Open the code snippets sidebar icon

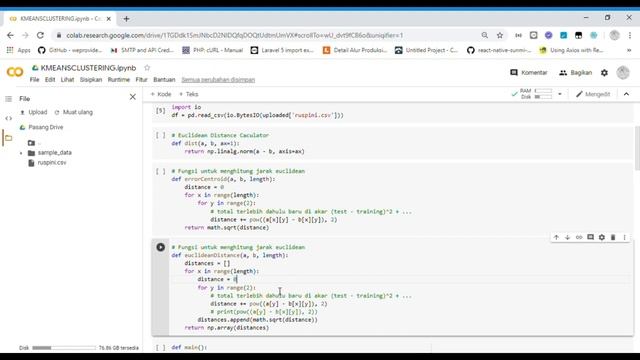9,118
